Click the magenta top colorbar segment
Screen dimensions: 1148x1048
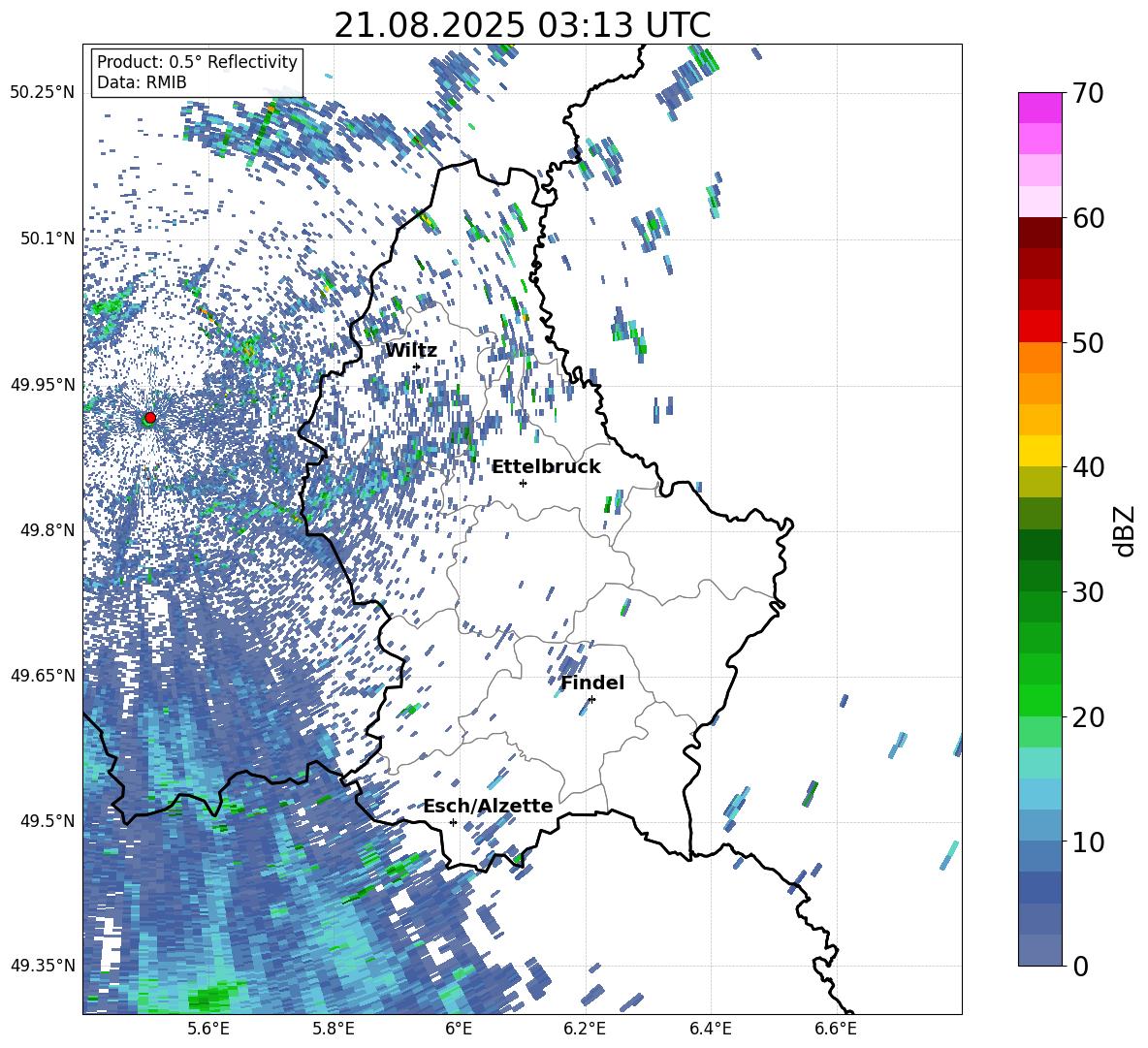1039,109
